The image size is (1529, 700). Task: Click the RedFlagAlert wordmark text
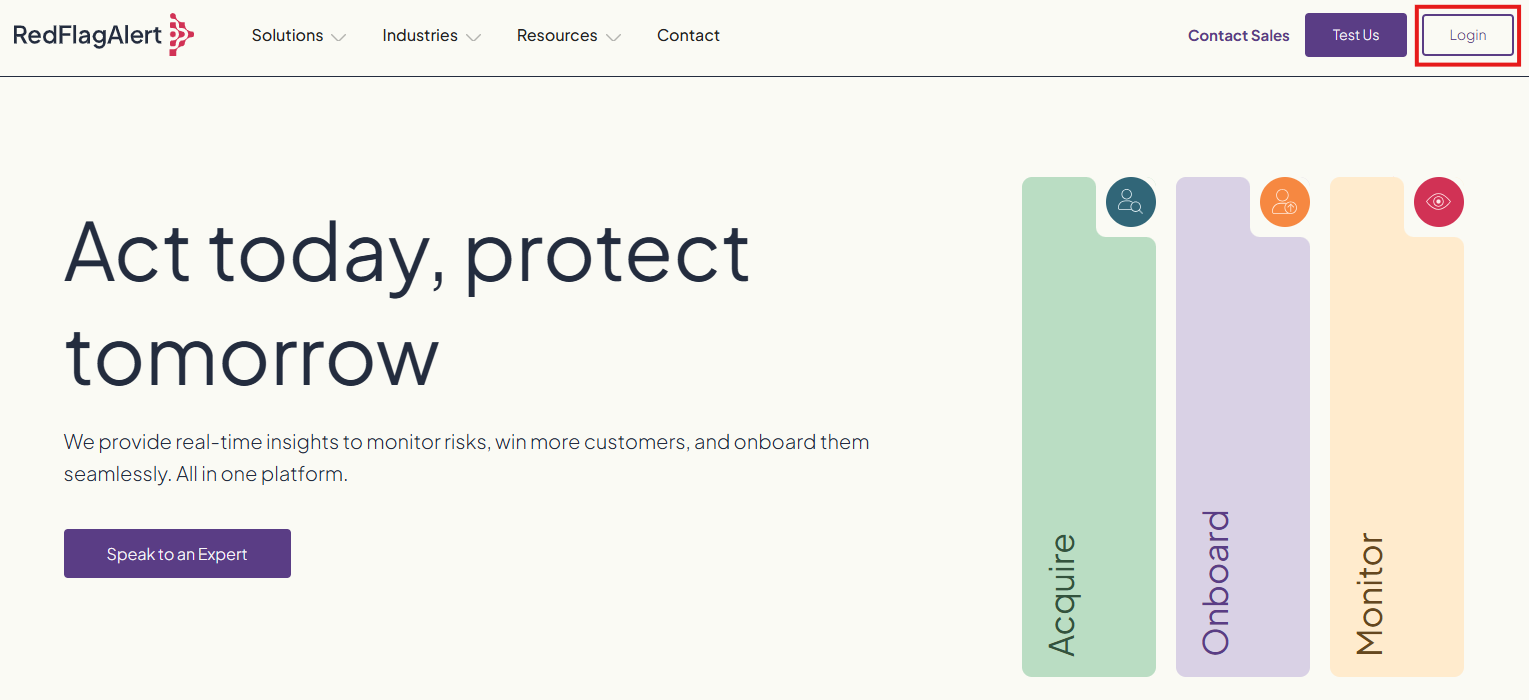coord(88,35)
